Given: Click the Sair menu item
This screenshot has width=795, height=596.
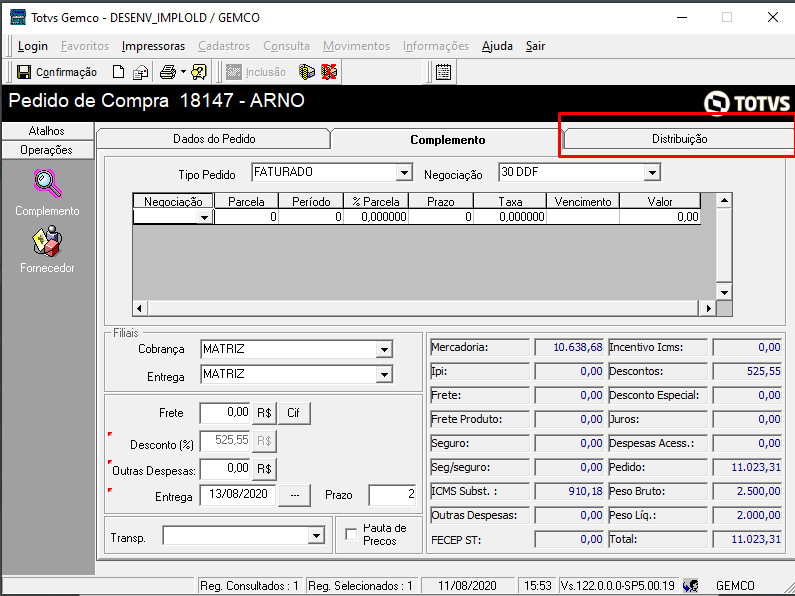Looking at the screenshot, I should [x=535, y=46].
